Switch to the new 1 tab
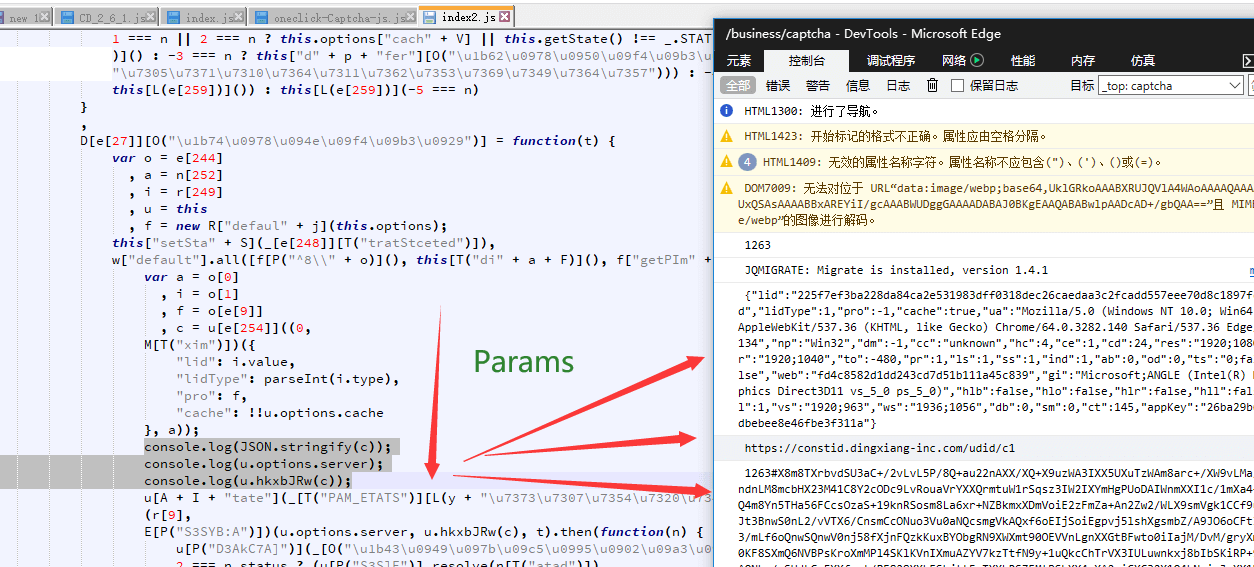Image resolution: width=1254 pixels, height=567 pixels. pyautogui.click(x=24, y=18)
